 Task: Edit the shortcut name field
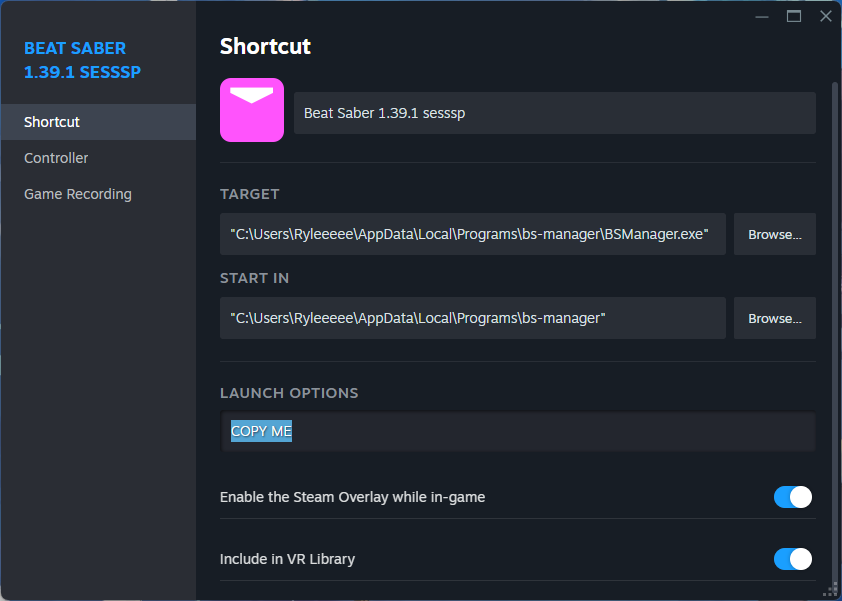click(x=555, y=113)
